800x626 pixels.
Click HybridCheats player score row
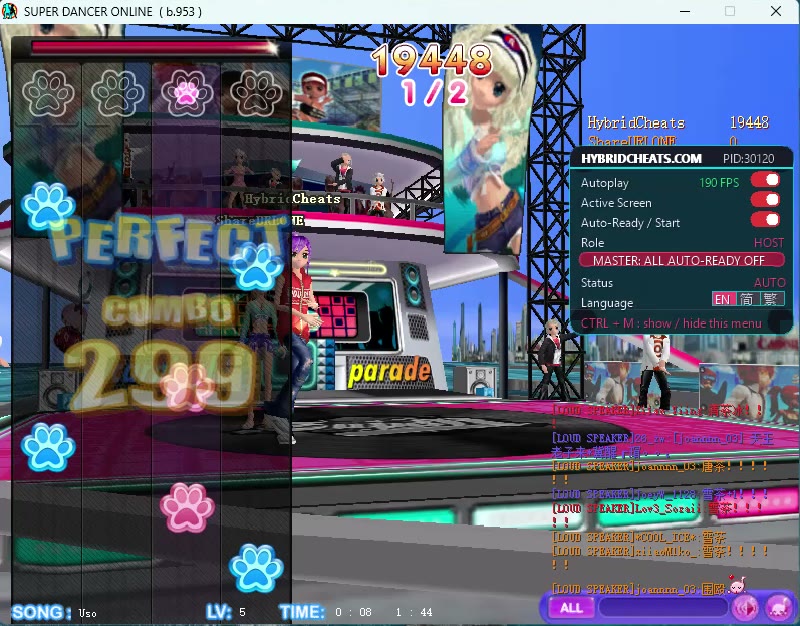(x=678, y=123)
